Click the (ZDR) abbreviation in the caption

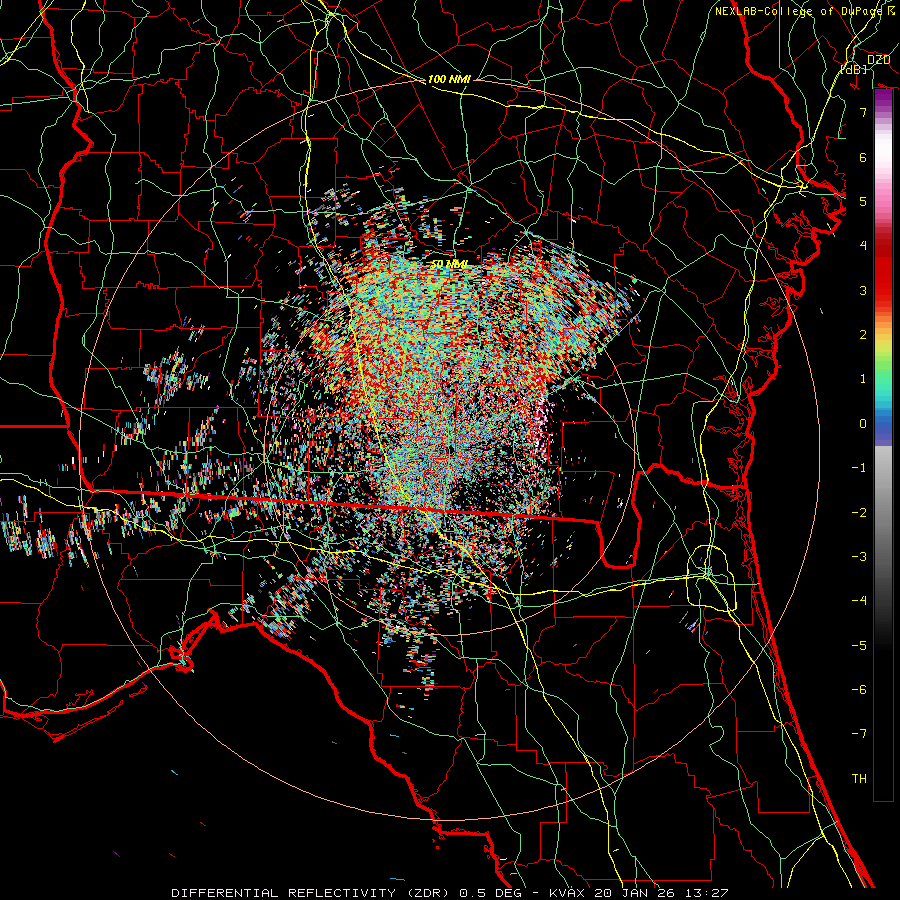click(x=429, y=893)
